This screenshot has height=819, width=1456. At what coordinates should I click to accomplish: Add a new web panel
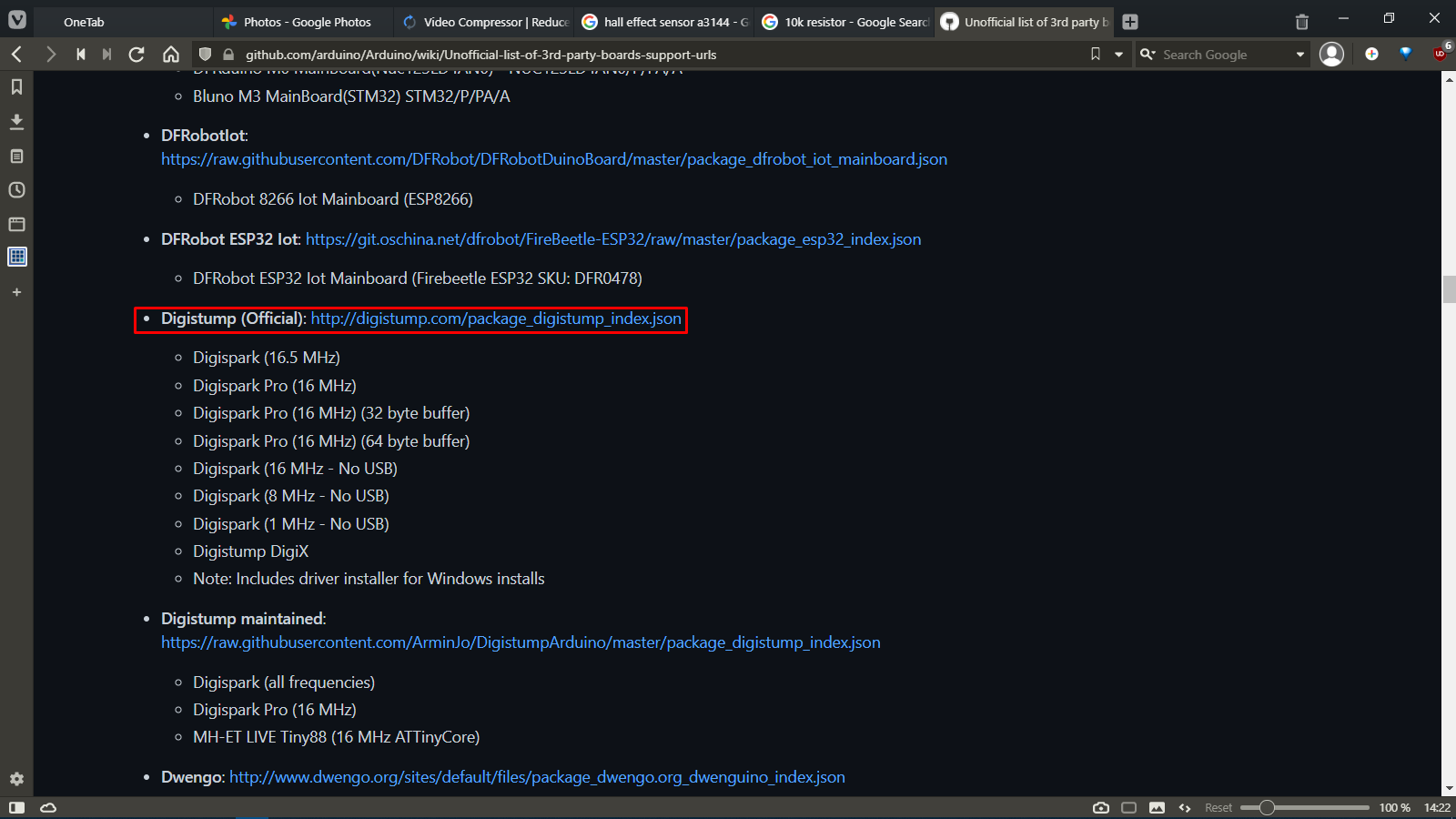[x=16, y=292]
